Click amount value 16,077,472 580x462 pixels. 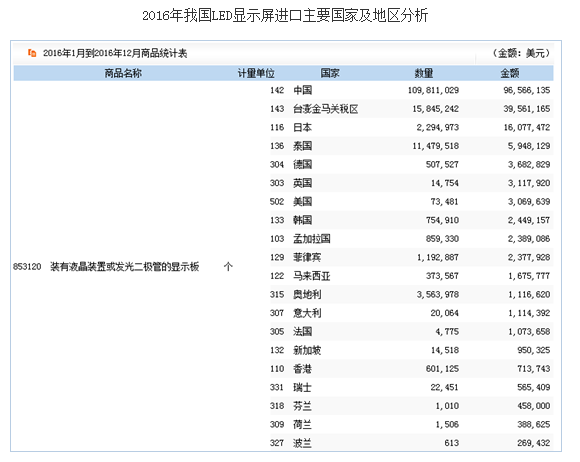point(527,127)
